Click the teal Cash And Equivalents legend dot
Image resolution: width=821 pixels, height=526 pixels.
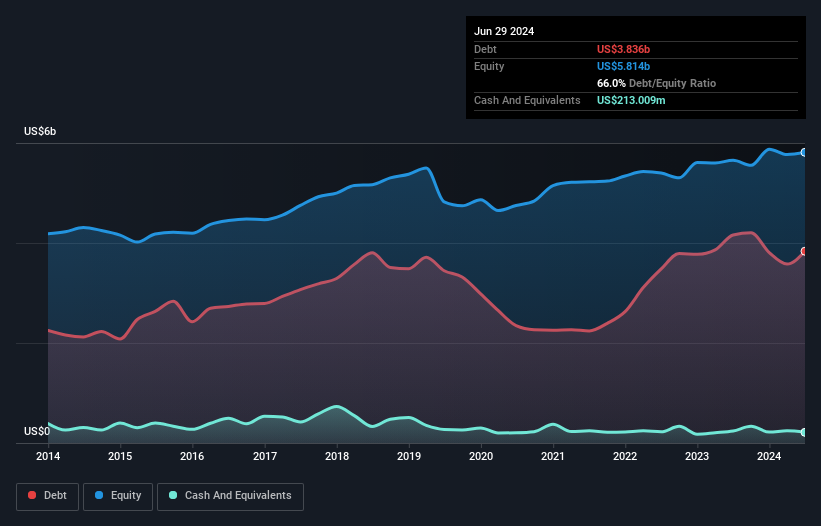coord(173,495)
